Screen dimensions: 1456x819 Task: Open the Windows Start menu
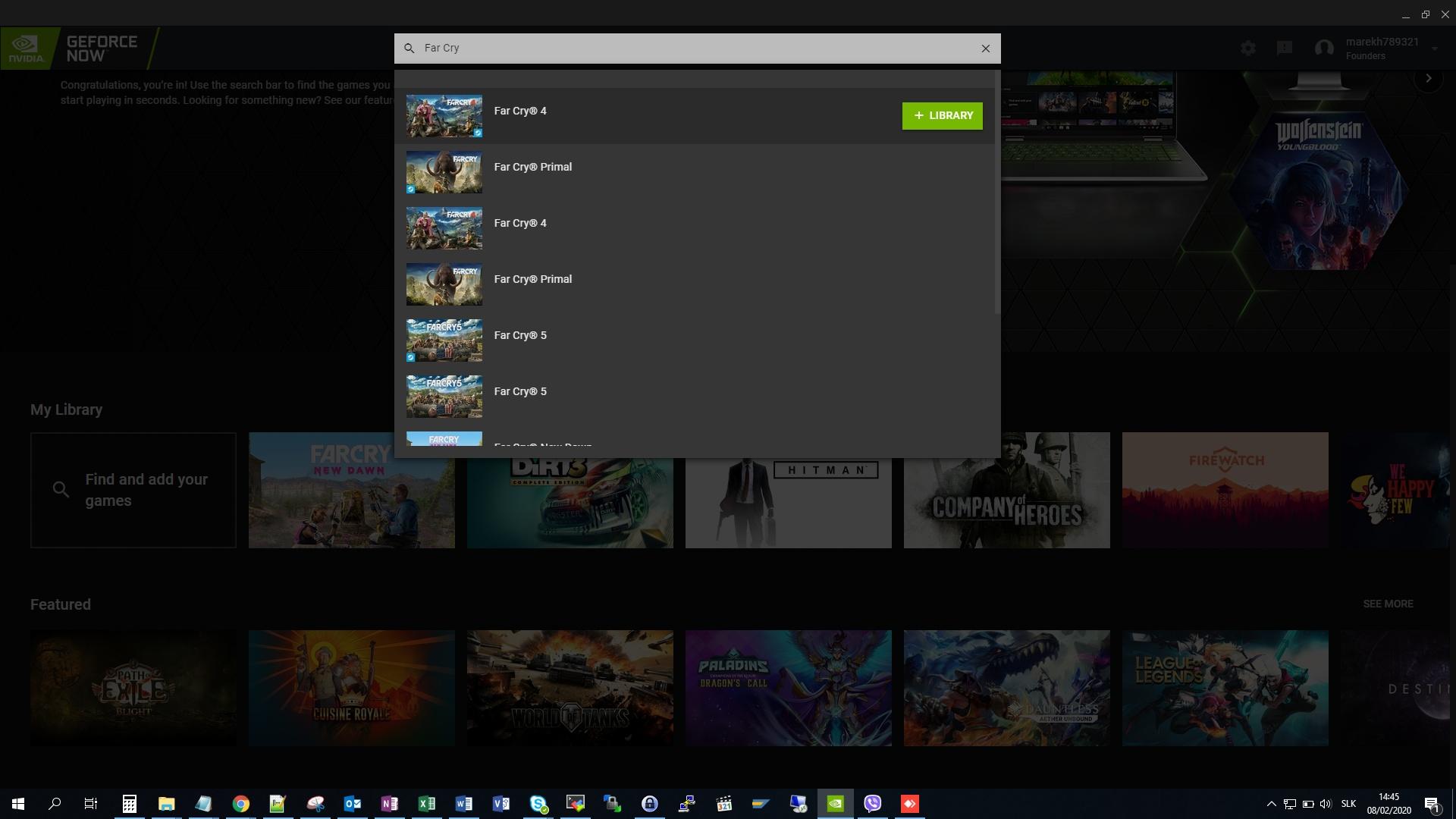click(x=18, y=804)
